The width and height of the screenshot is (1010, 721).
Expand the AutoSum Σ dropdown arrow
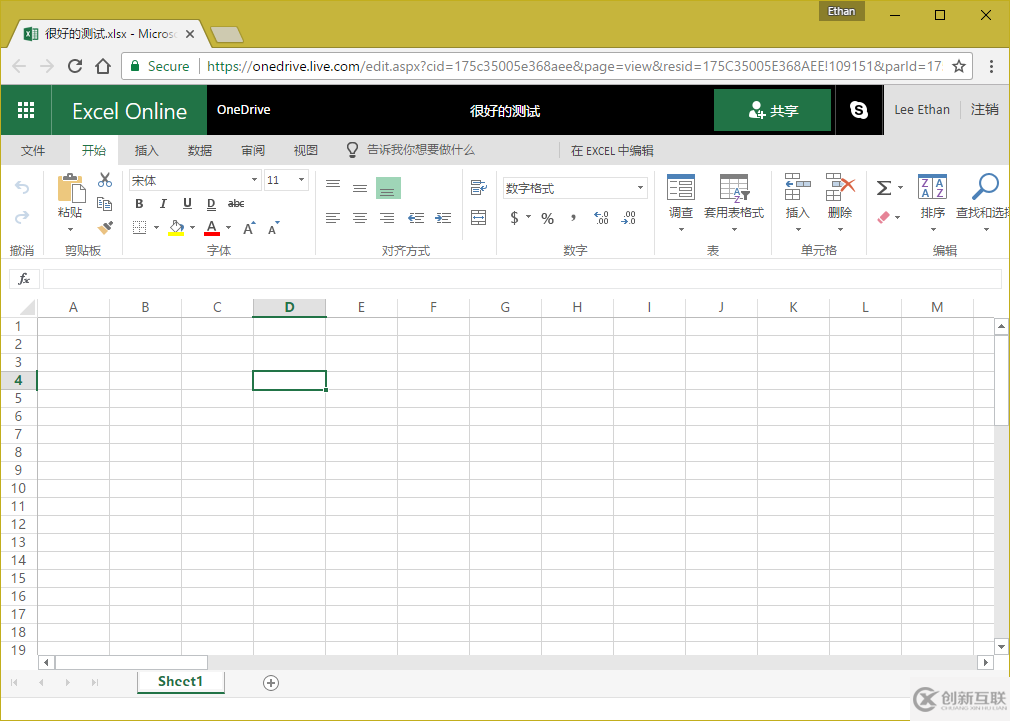click(x=900, y=188)
